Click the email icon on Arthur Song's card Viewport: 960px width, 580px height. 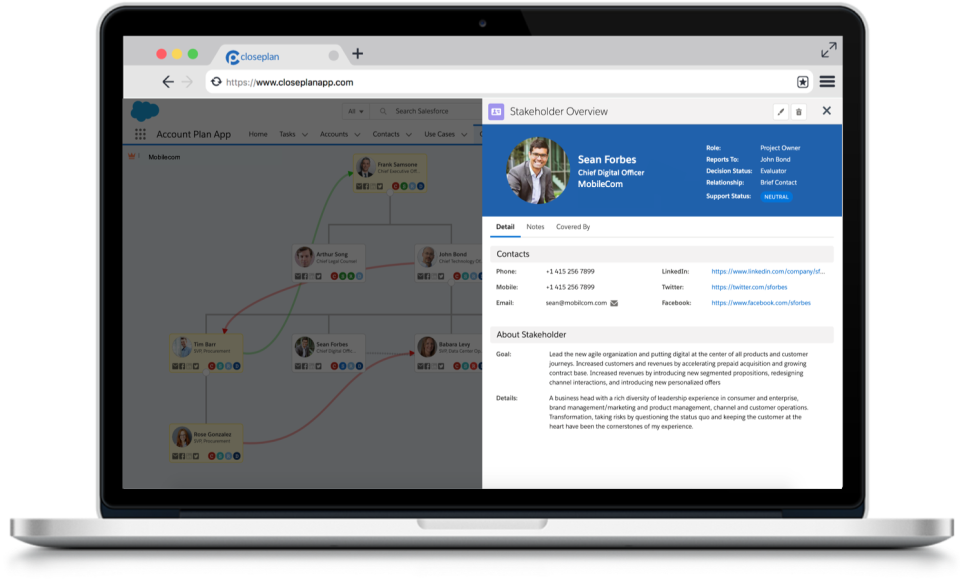(298, 276)
